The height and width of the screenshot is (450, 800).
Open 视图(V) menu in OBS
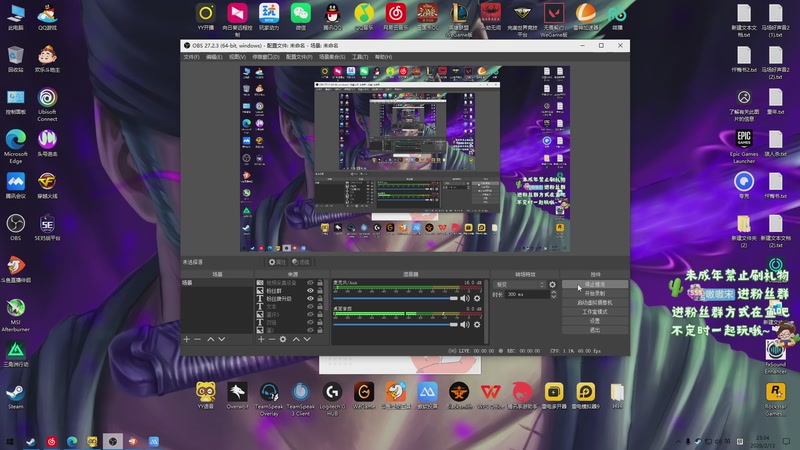click(237, 57)
